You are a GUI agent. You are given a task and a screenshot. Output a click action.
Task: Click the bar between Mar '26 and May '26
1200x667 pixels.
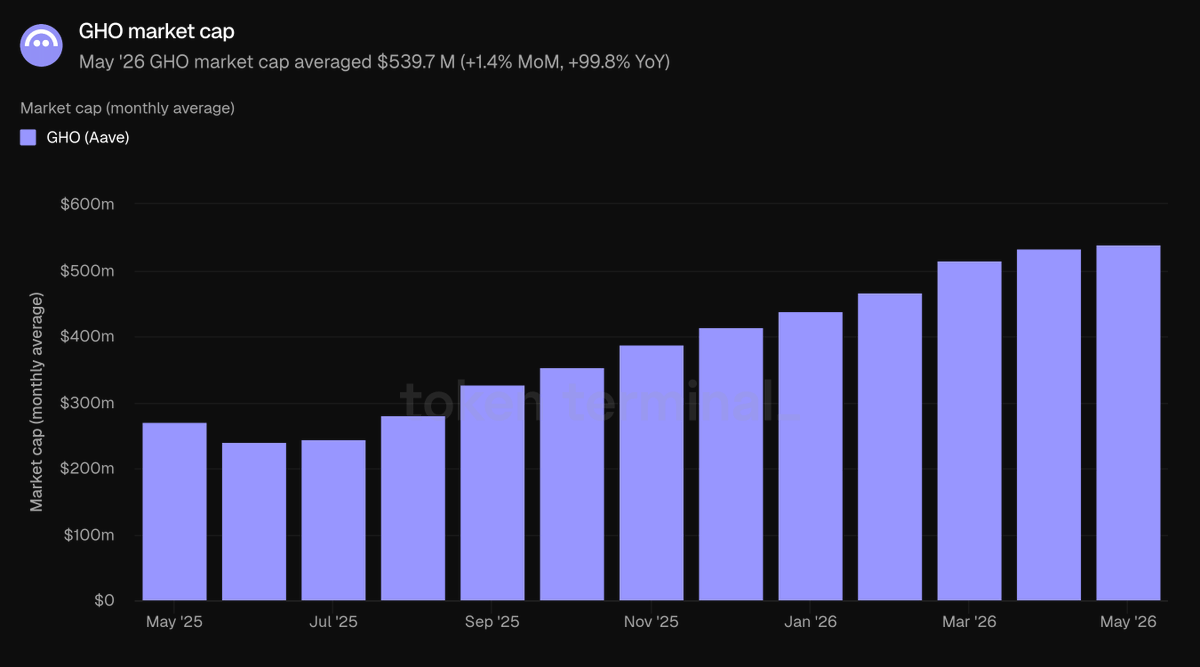[1049, 425]
